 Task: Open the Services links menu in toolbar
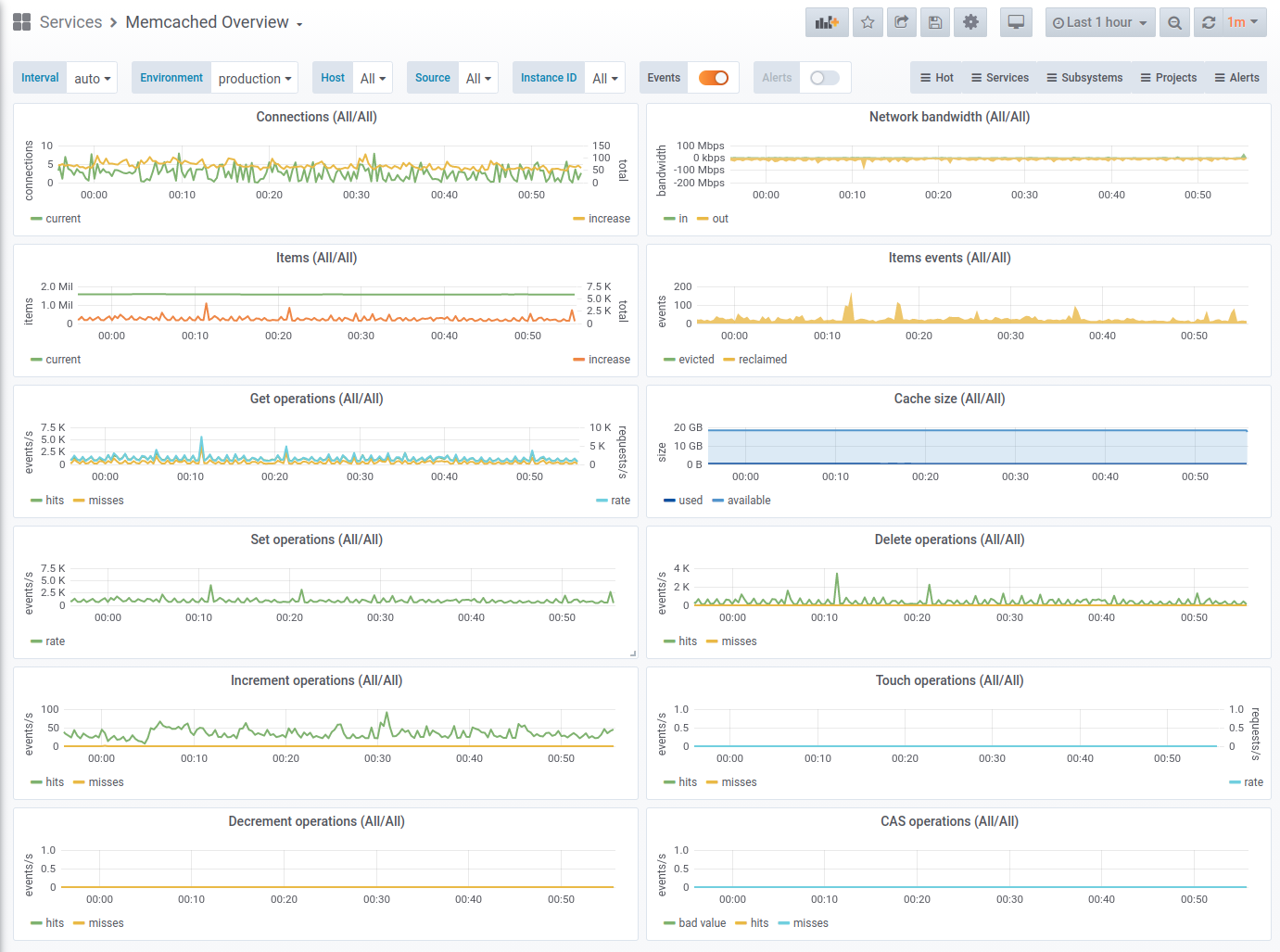(x=999, y=78)
